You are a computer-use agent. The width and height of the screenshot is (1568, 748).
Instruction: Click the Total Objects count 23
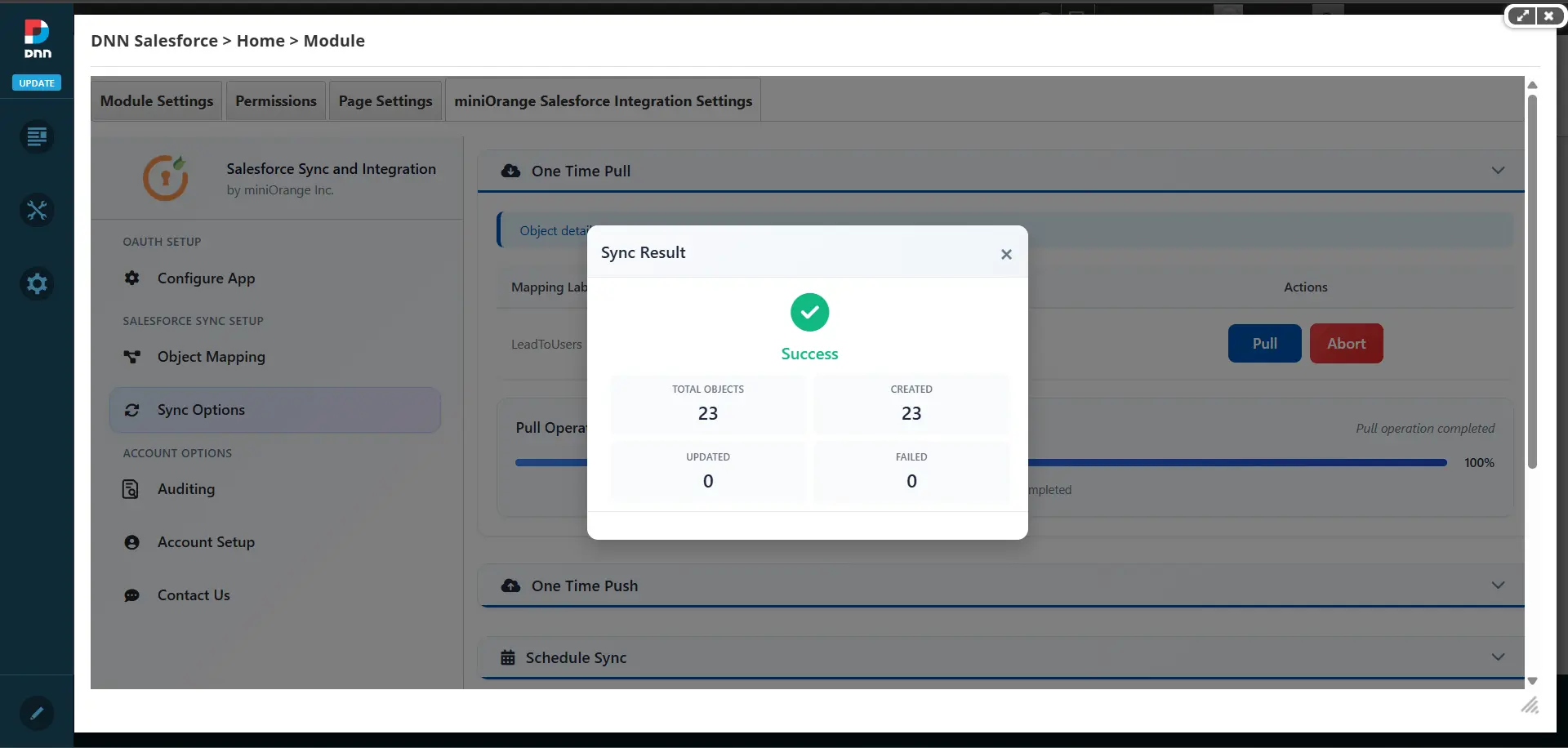click(708, 413)
